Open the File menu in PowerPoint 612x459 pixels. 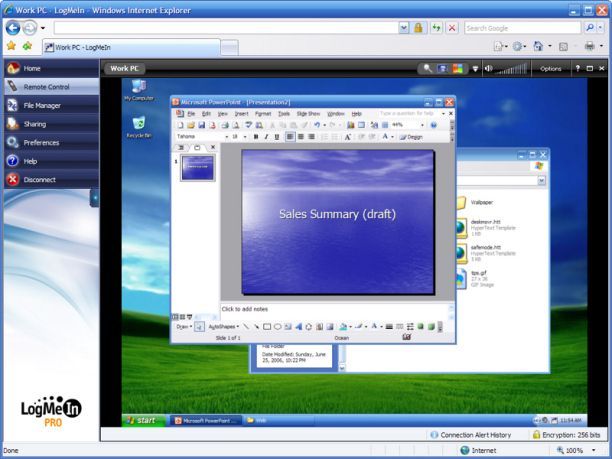[191, 114]
